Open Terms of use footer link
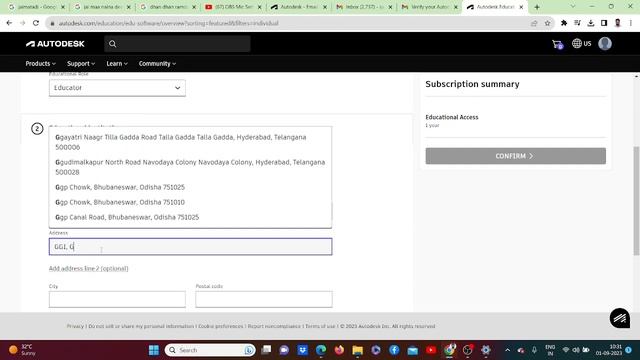Image resolution: width=640 pixels, height=360 pixels. (x=320, y=326)
